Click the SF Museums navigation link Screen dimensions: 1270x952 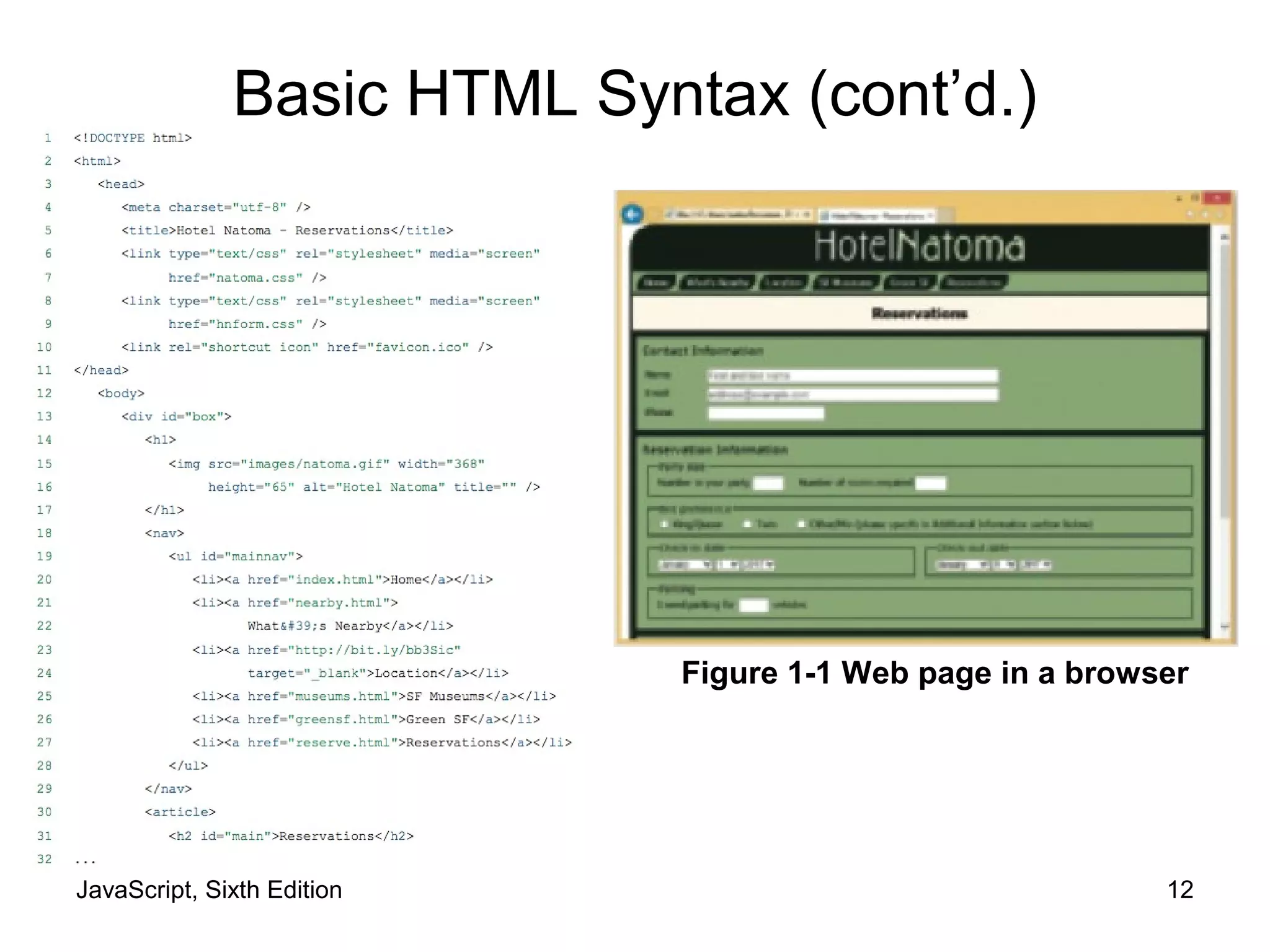pyautogui.click(x=846, y=283)
